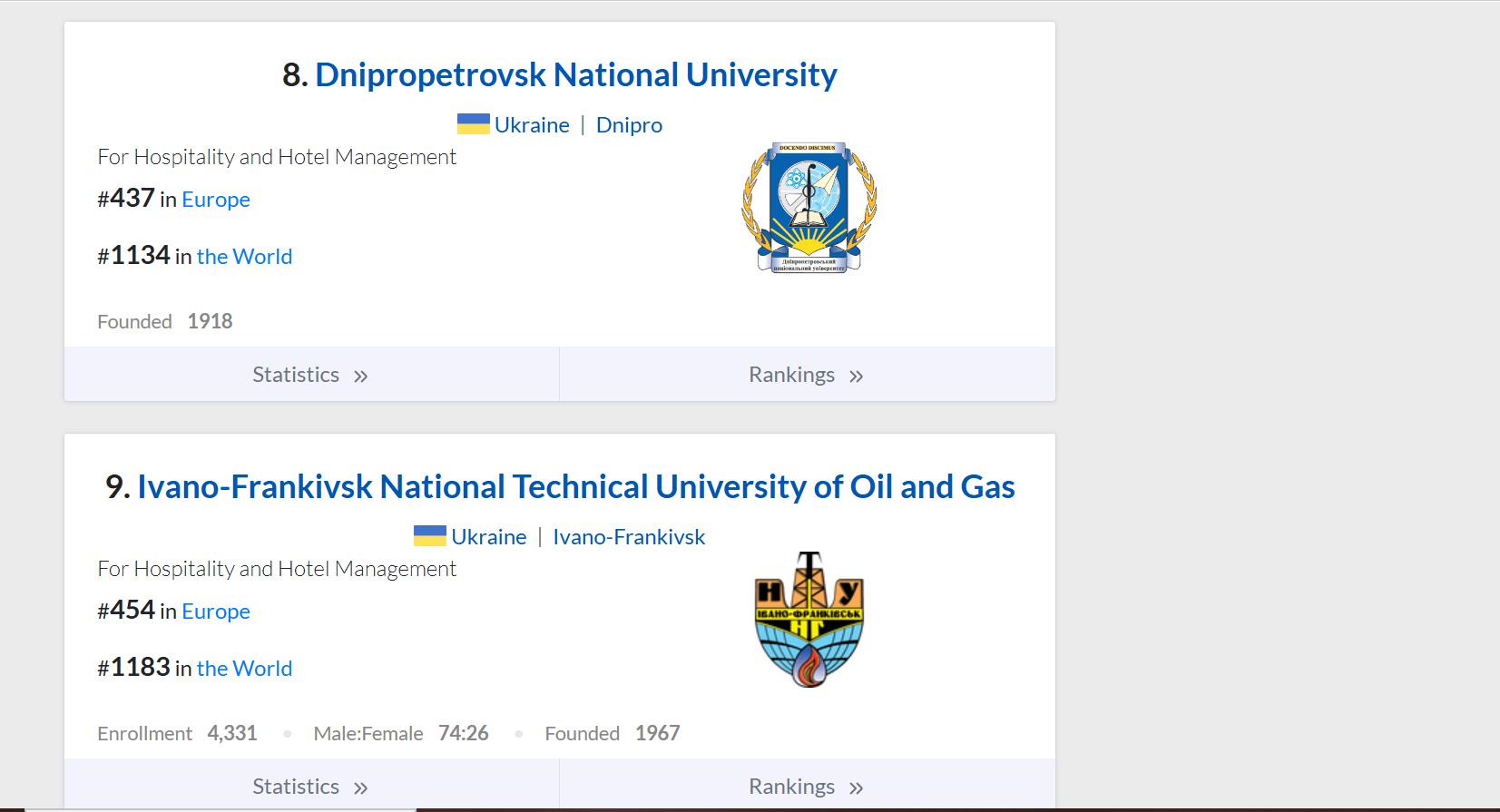1500x812 pixels.
Task: Follow Europe link beside rank #437
Action: 216,200
